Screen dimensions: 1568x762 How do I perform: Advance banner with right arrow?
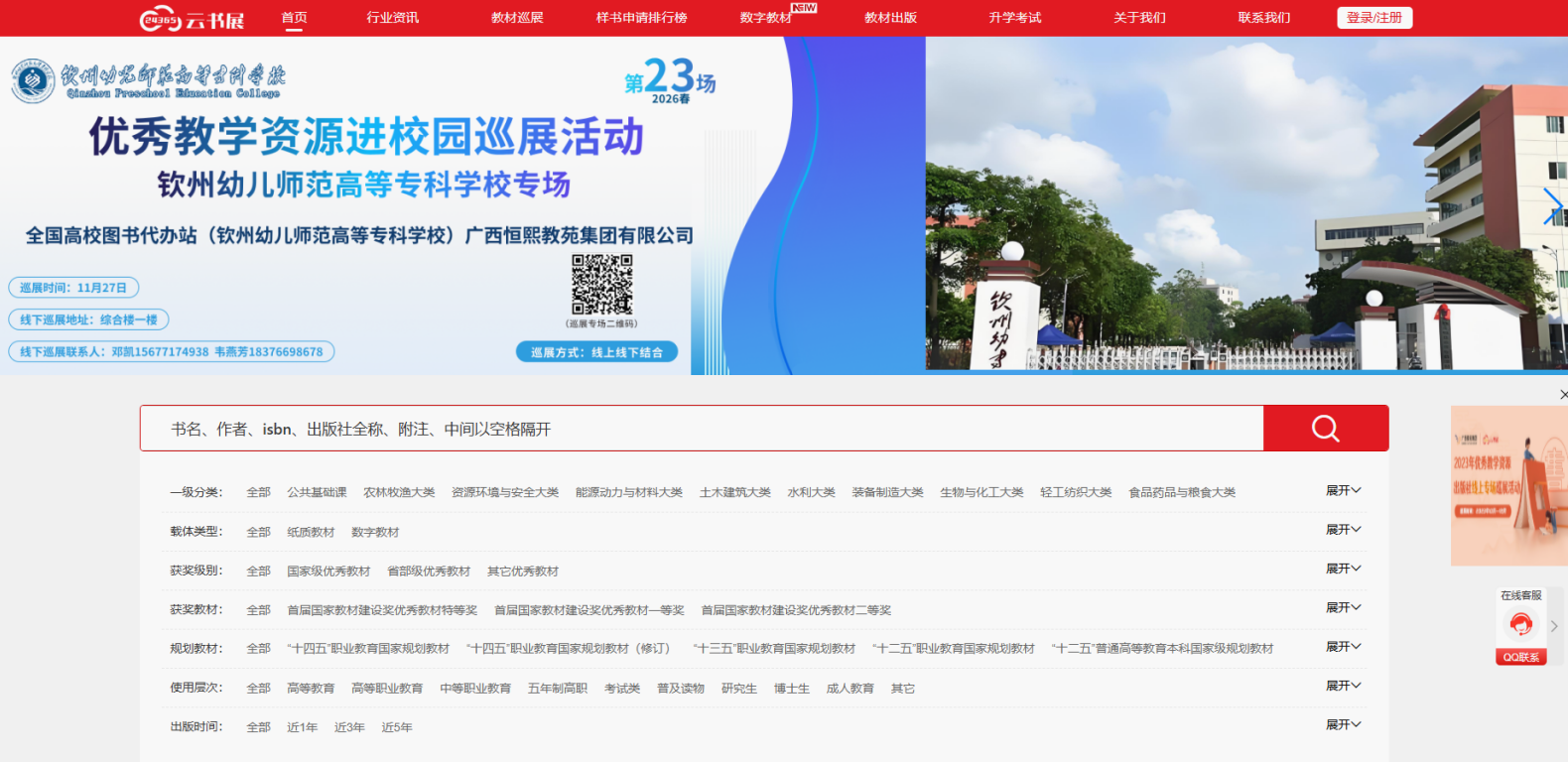click(x=1552, y=206)
